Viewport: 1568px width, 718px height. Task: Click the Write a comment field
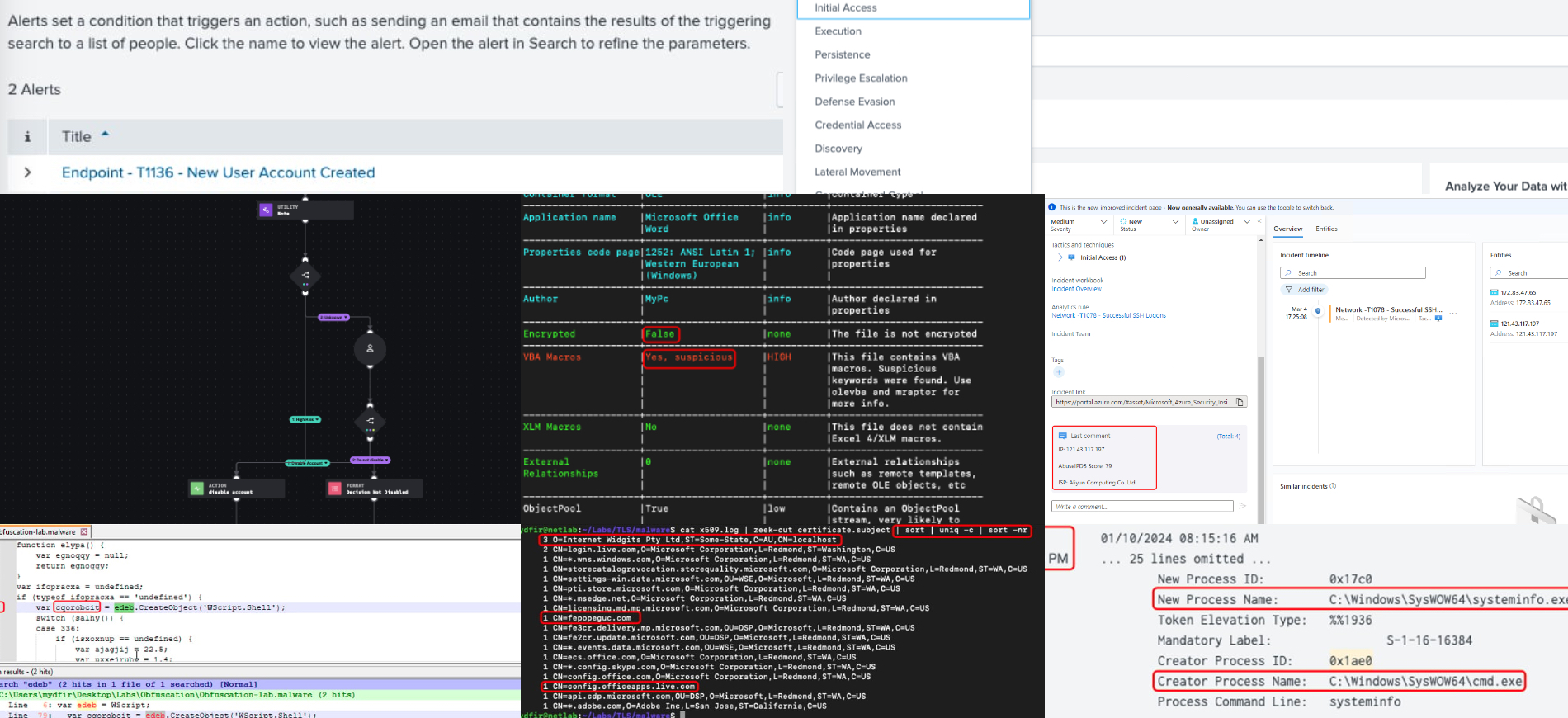[1142, 506]
